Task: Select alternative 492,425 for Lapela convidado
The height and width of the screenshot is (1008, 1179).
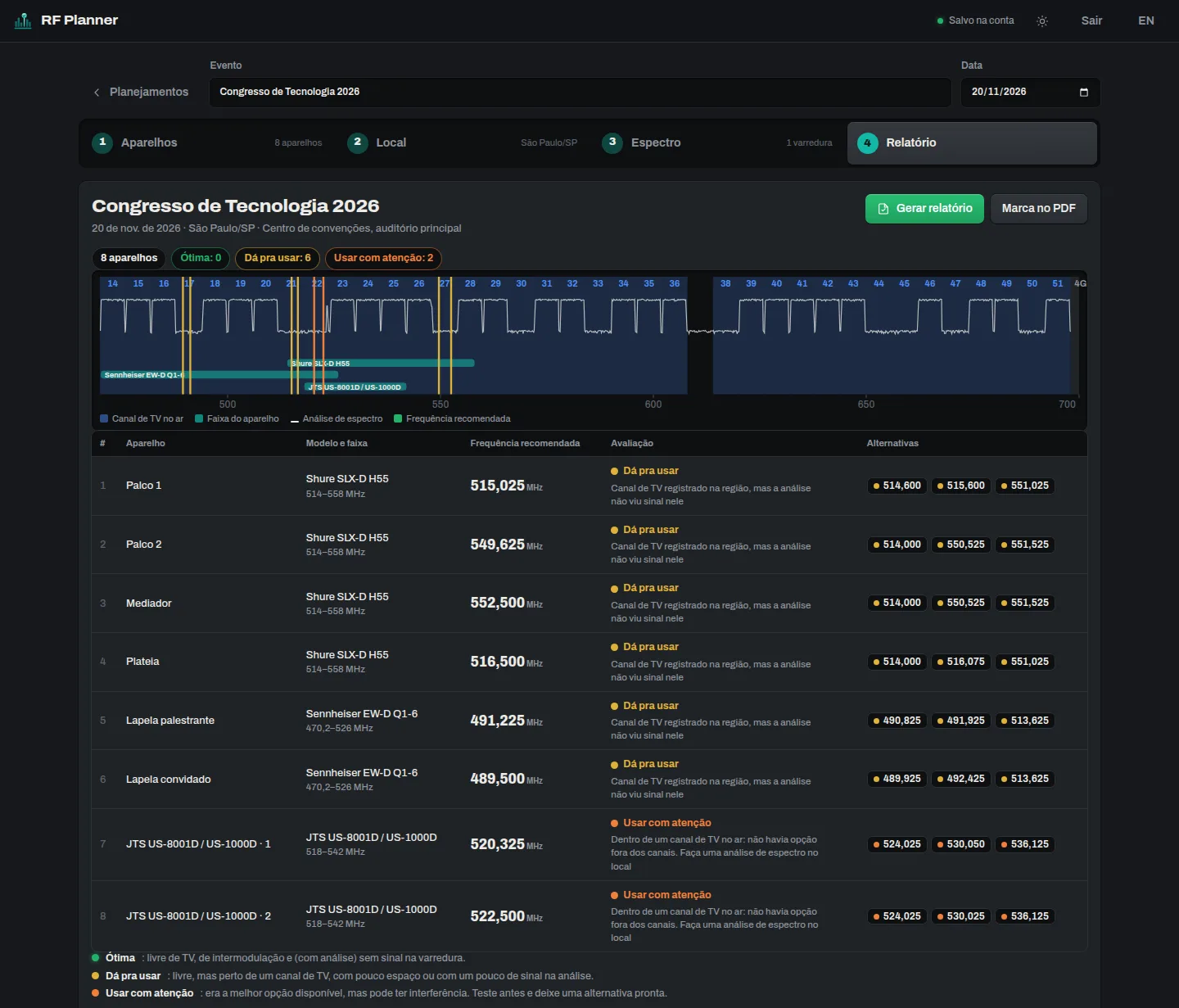Action: point(960,780)
